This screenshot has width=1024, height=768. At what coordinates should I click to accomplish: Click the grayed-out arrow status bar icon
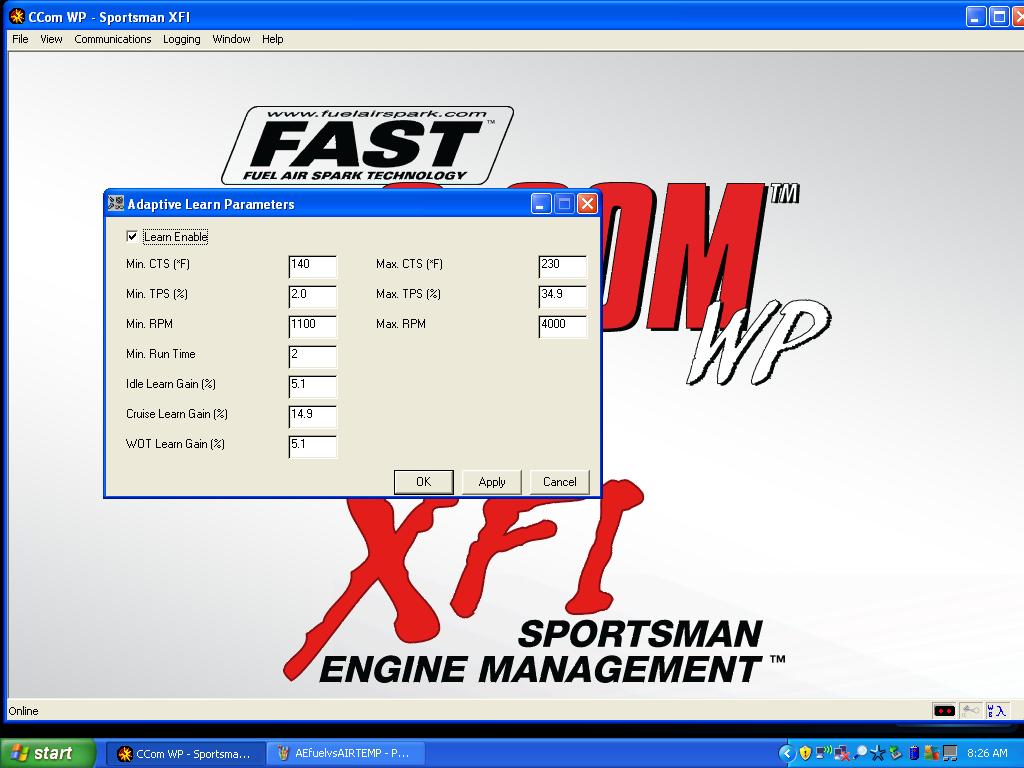(970, 711)
